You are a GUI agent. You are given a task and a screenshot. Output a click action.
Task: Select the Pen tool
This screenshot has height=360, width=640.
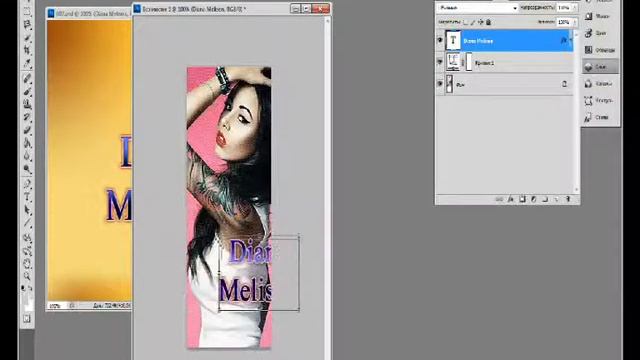tap(27, 183)
